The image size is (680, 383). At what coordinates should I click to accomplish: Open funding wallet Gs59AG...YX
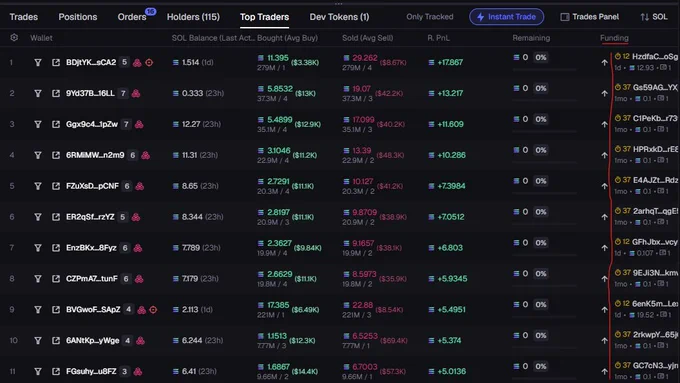point(655,87)
